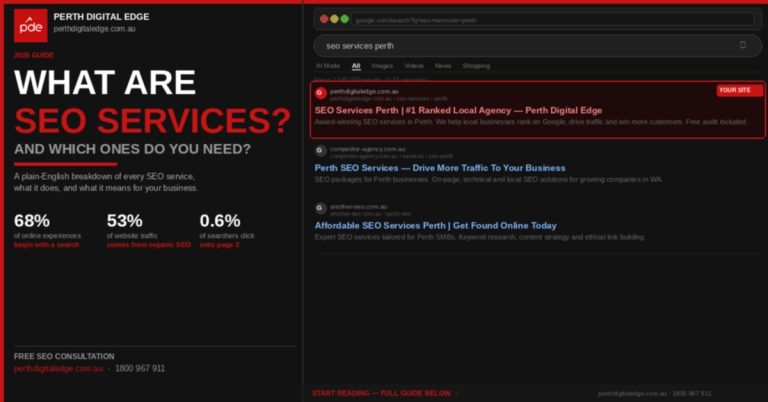Click the competitor-agency.com.au result favicon
The image size is (768, 402).
[320, 151]
